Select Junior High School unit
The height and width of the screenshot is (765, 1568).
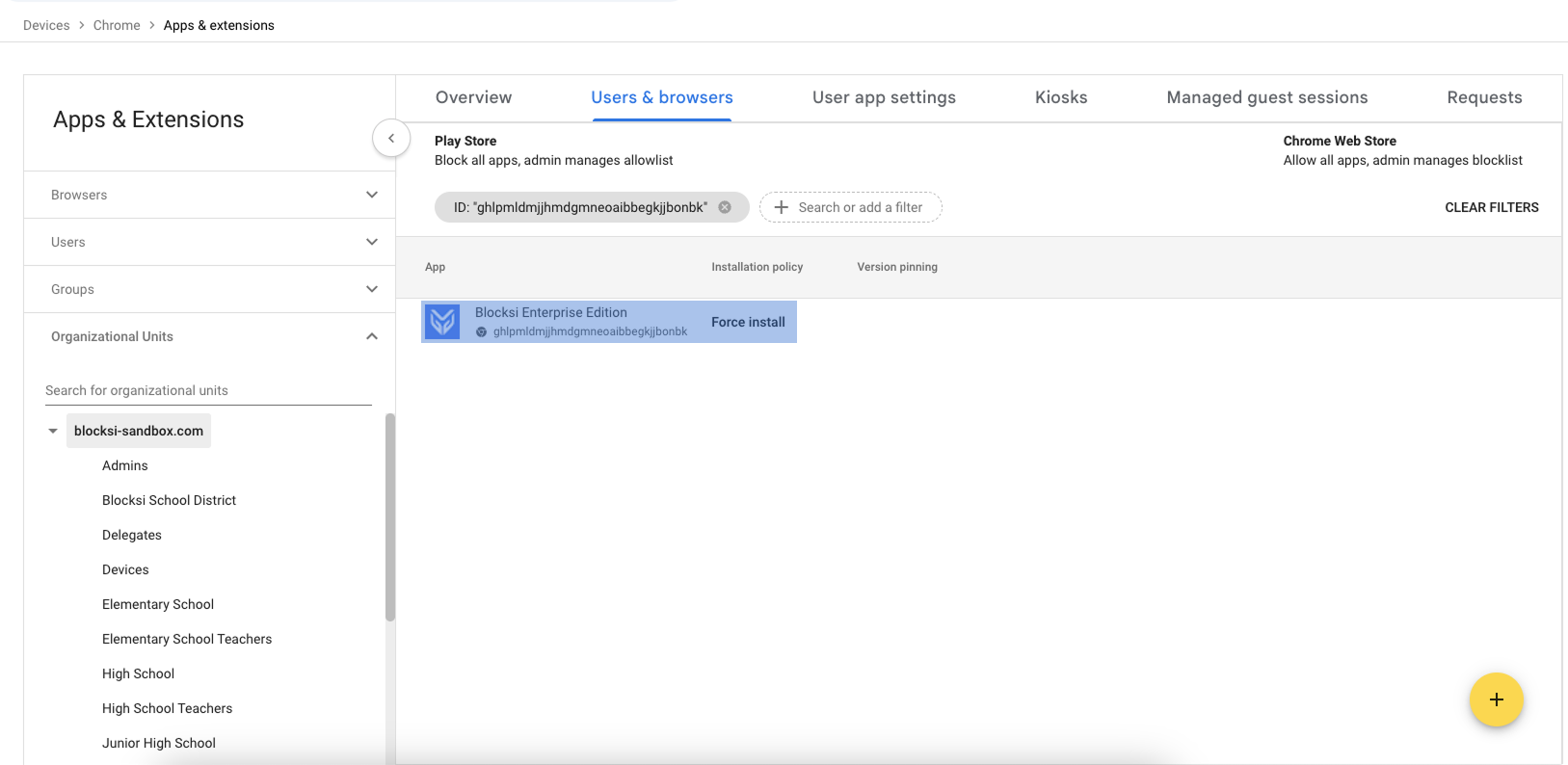pyautogui.click(x=159, y=743)
